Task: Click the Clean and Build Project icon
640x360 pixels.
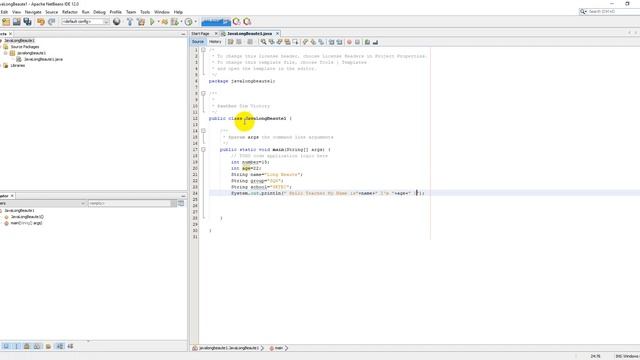Action: pos(141,22)
